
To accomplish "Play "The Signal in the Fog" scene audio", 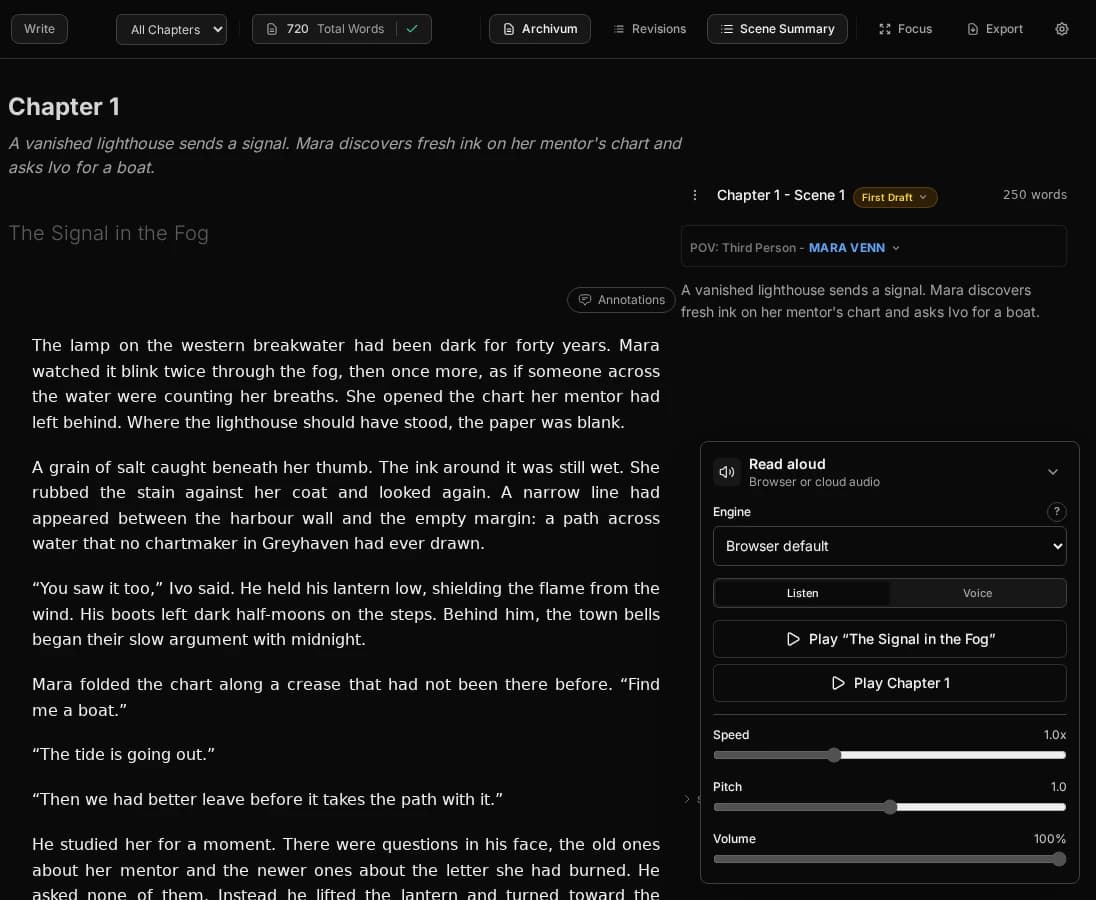I will (889, 639).
